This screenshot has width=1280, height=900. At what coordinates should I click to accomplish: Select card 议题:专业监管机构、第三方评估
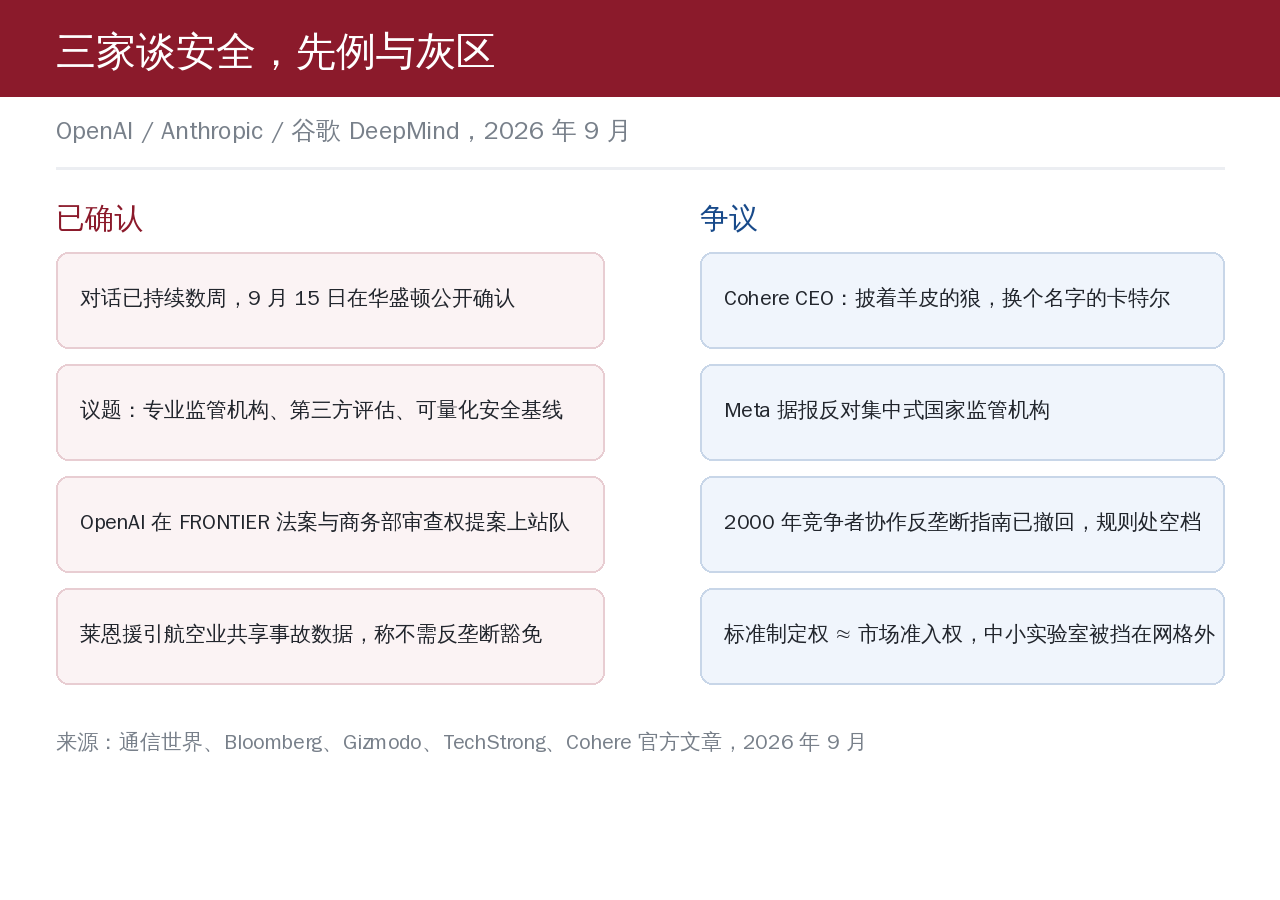[330, 412]
